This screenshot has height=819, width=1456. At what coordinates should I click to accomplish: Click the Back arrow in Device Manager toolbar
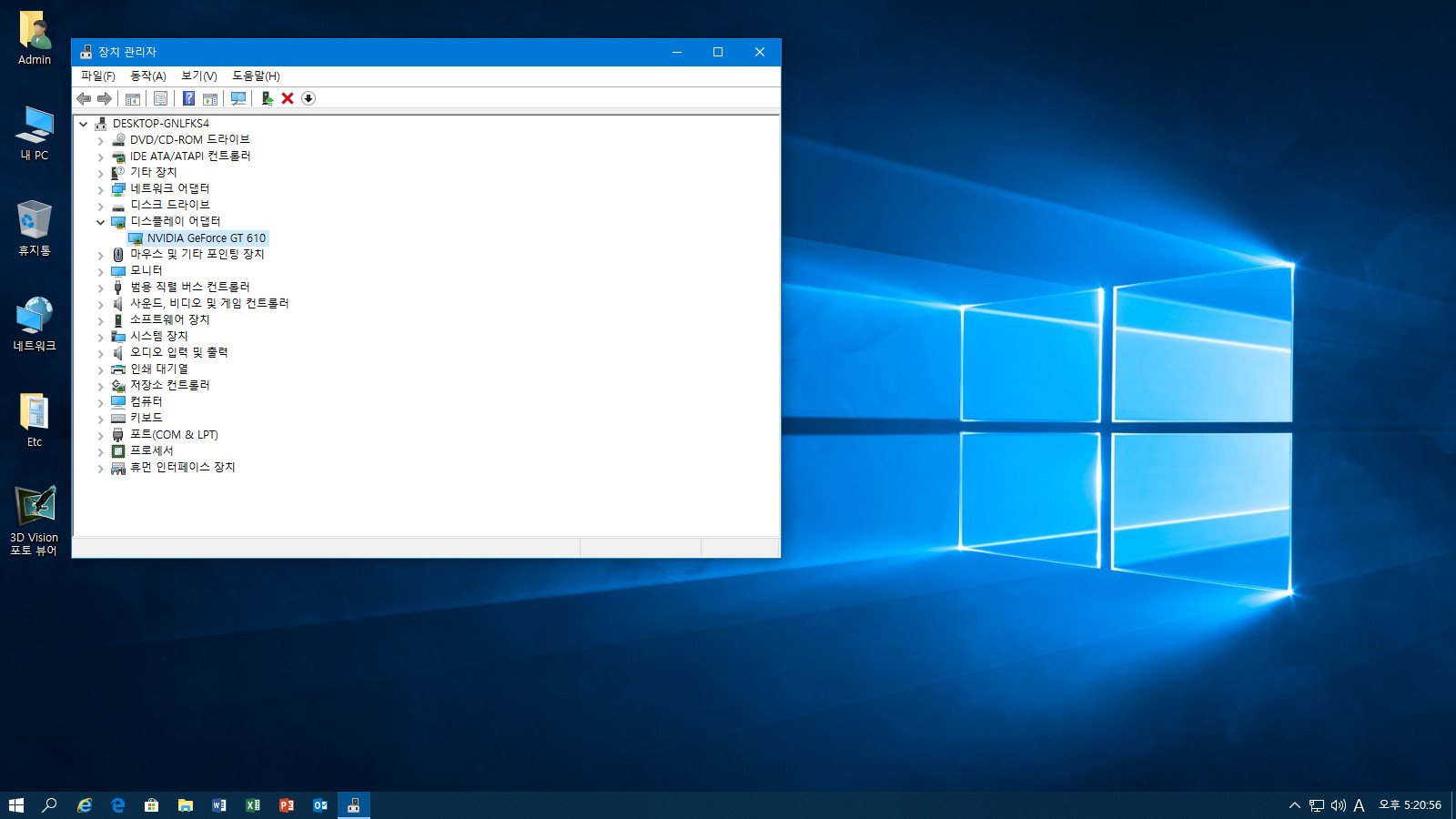(84, 98)
